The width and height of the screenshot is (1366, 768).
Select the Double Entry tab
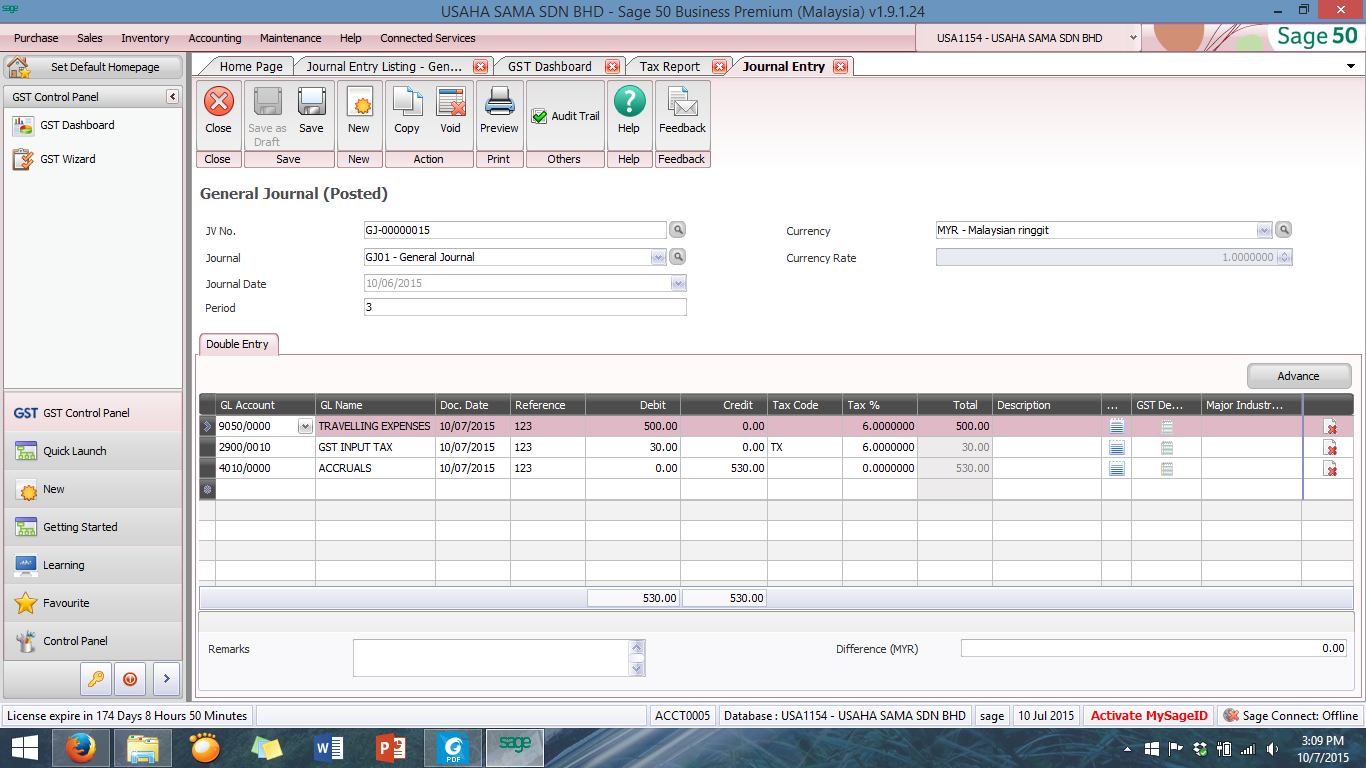pyautogui.click(x=237, y=344)
